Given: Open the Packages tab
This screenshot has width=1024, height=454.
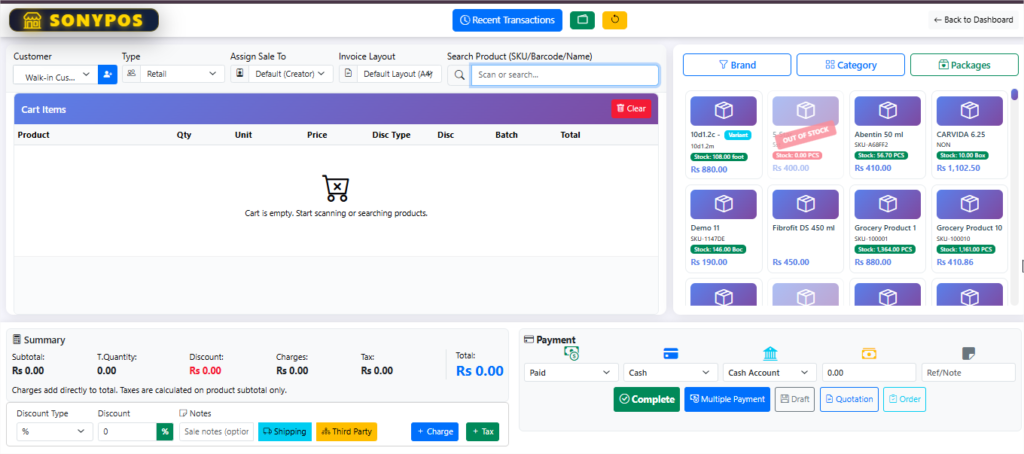Looking at the screenshot, I should click(x=964, y=65).
